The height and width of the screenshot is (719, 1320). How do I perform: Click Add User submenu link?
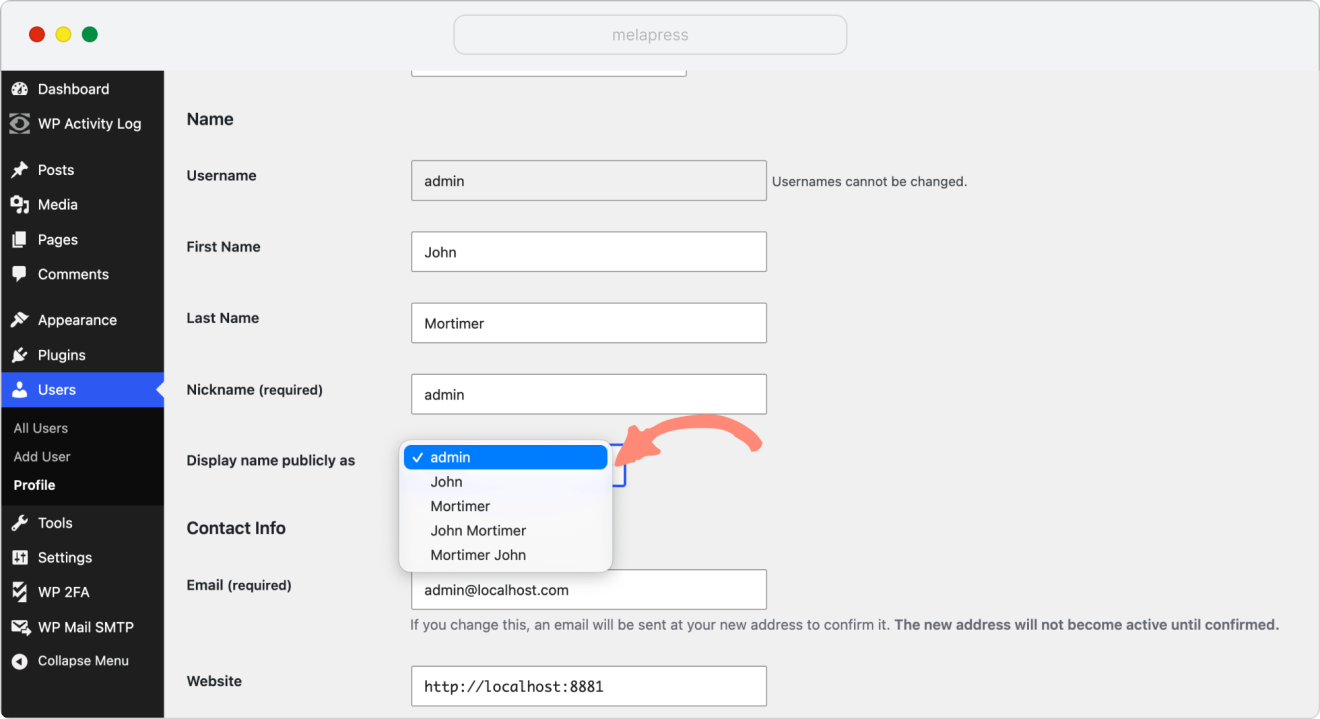[42, 456]
